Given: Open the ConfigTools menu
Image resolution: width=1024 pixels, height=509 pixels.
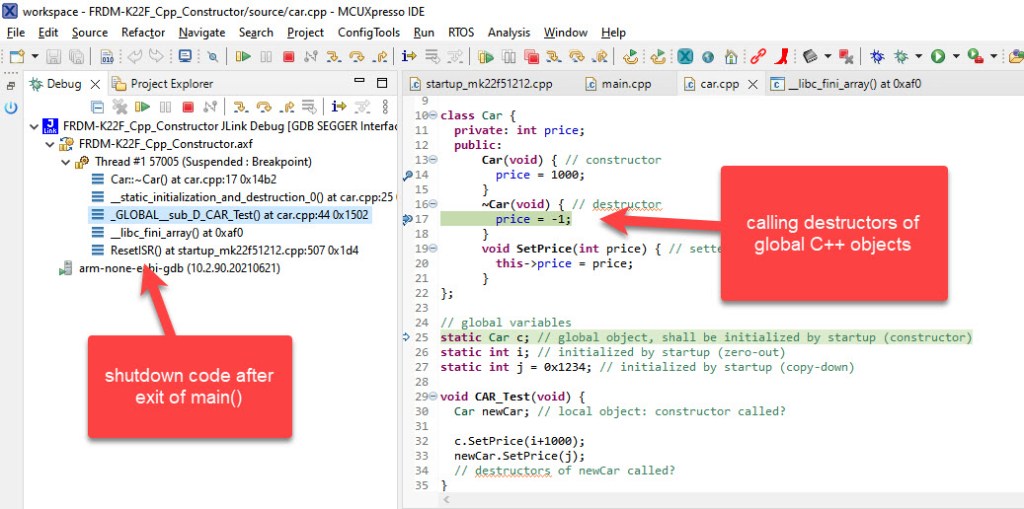Looking at the screenshot, I should point(368,32).
